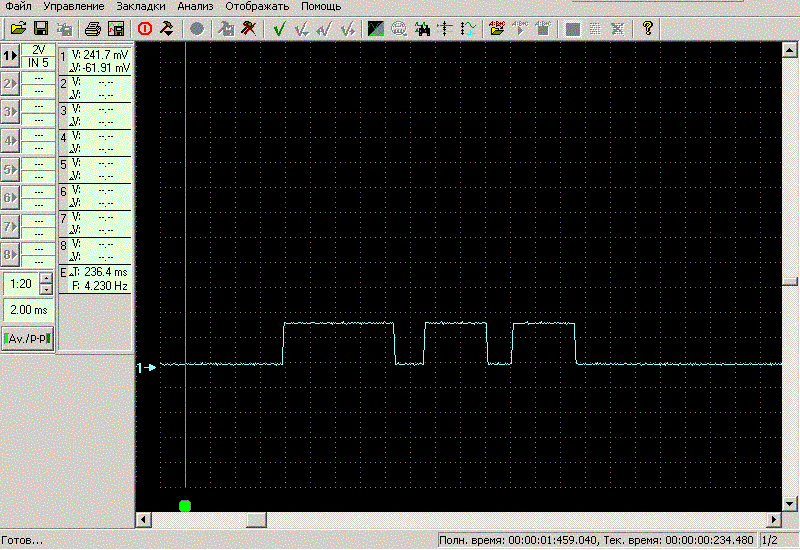Open the Закладки menu
800x550 pixels.
(141, 6)
